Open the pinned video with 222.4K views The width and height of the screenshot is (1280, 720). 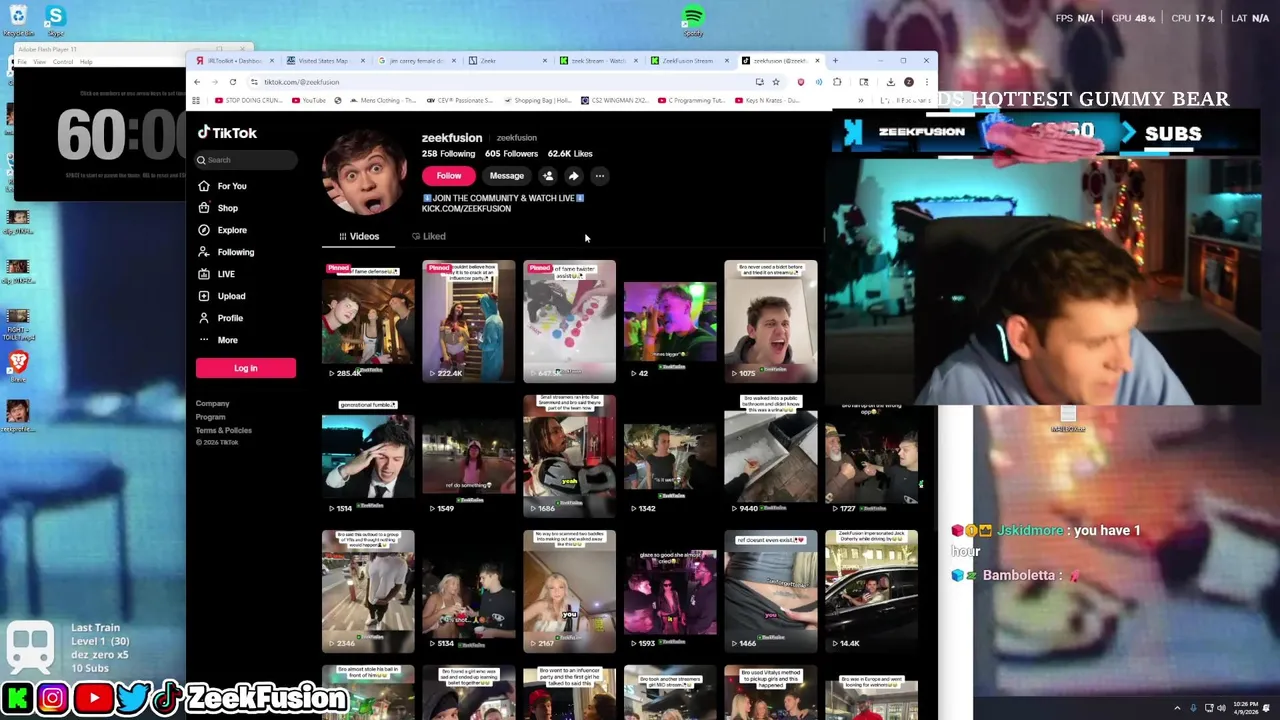point(469,321)
